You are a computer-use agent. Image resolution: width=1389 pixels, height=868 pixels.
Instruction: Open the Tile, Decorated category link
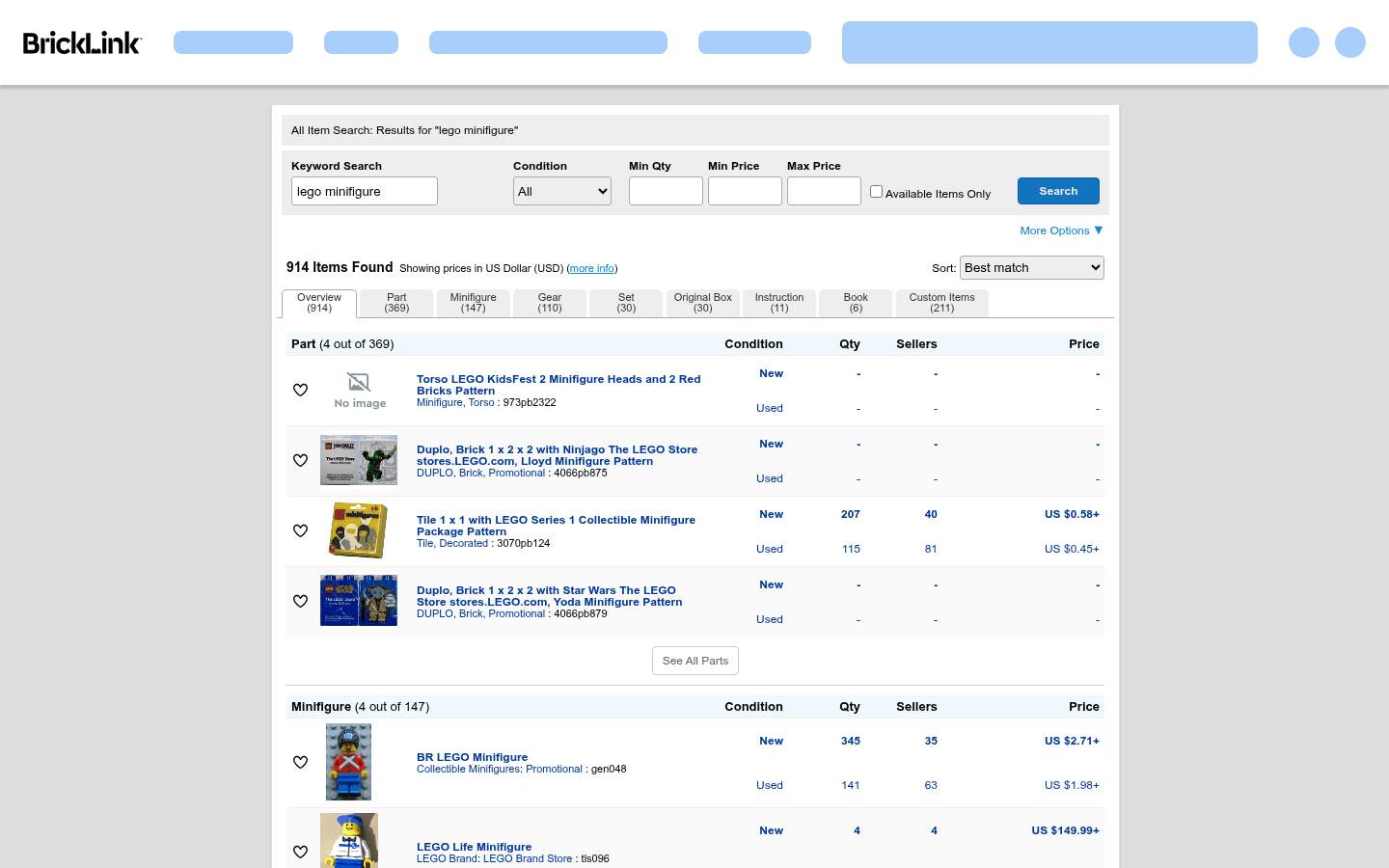(x=452, y=543)
